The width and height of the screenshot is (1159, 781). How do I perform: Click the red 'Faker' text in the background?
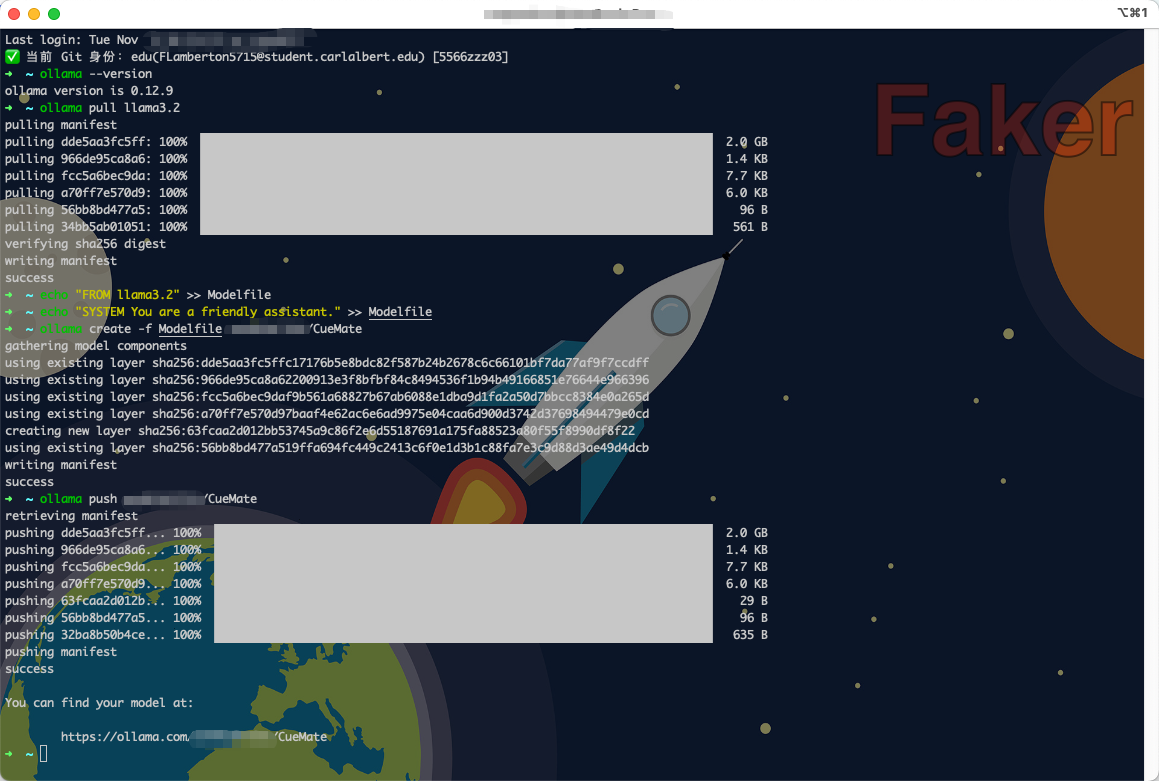point(1000,120)
